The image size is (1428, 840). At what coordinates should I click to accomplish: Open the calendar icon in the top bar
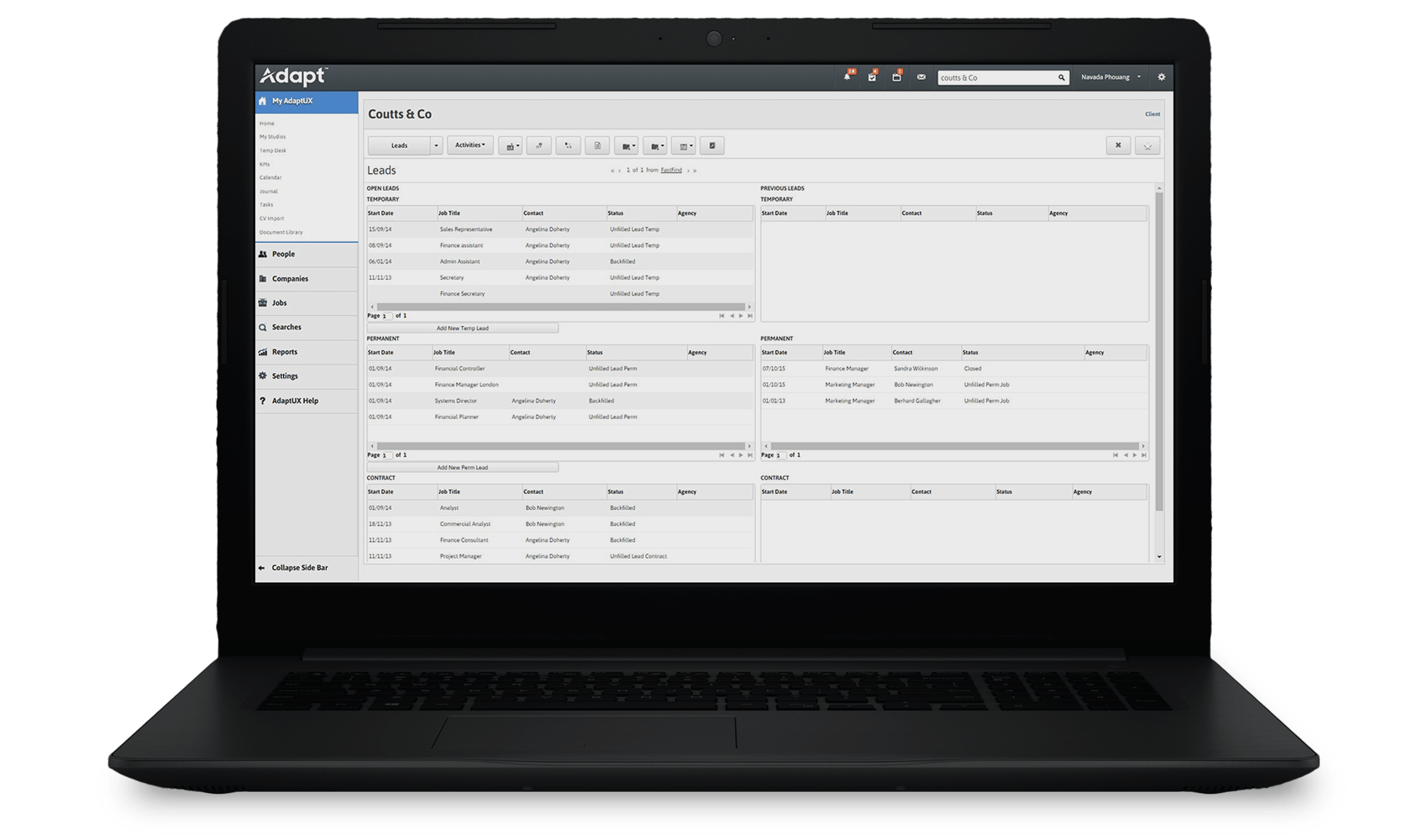897,77
